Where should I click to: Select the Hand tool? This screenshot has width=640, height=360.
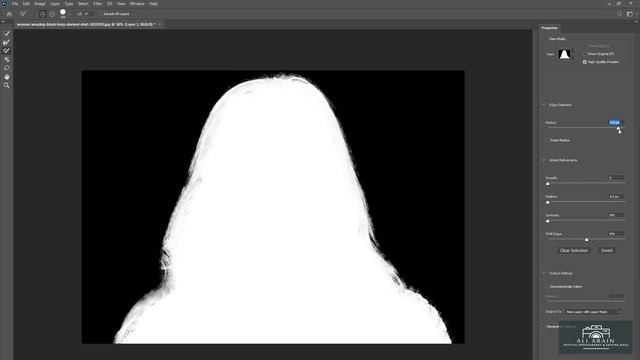click(x=7, y=77)
